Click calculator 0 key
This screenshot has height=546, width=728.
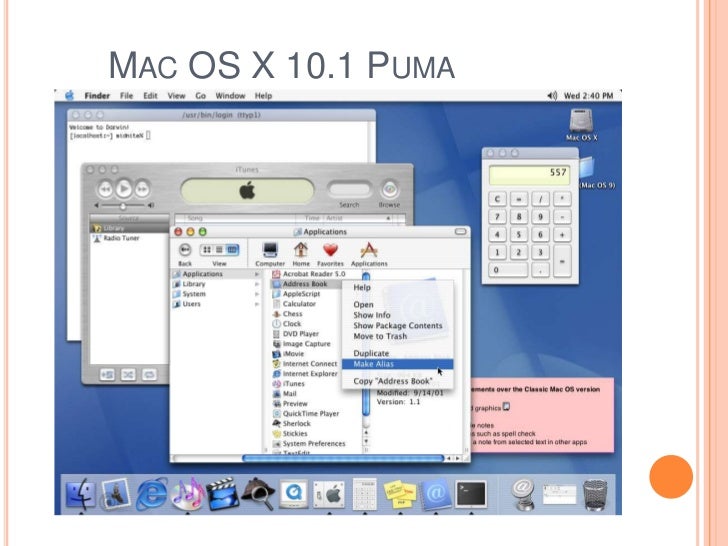pos(508,270)
